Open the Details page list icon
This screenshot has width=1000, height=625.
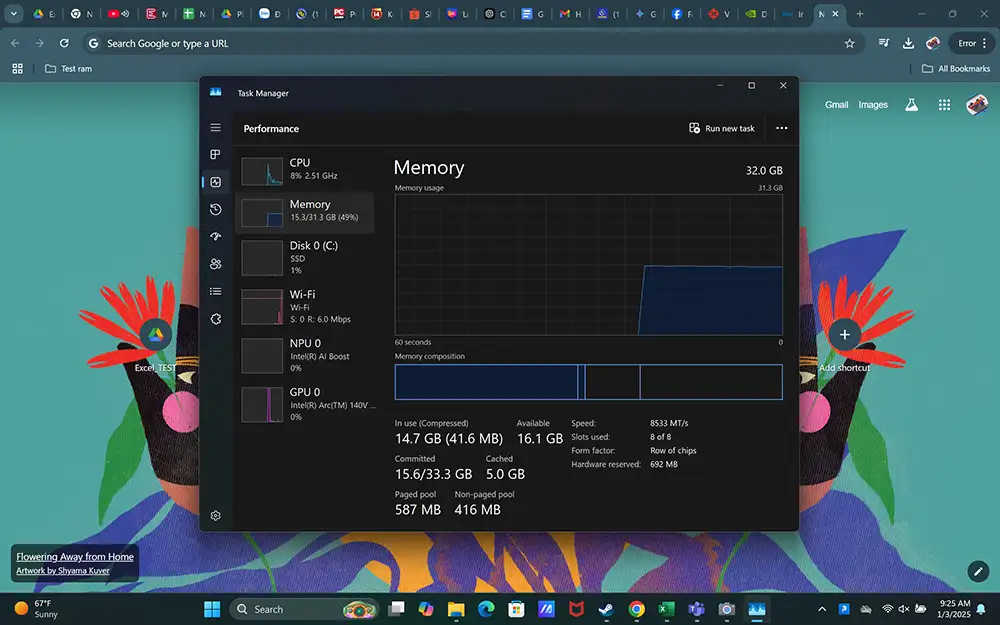point(215,291)
